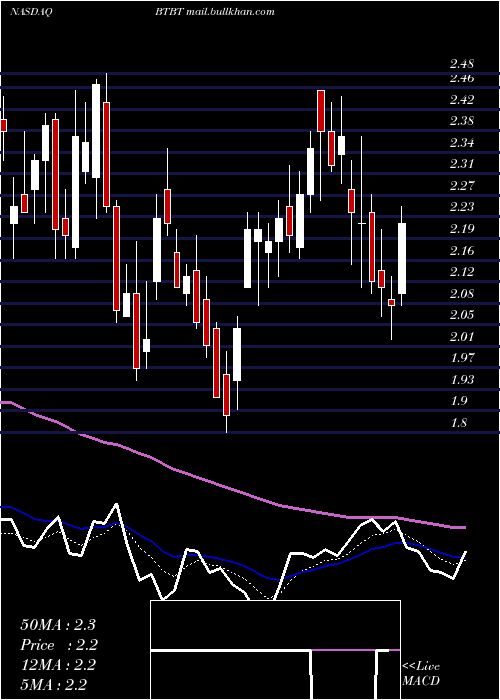Click the Price : 2.2 readout
Viewport: 500px width, 700px height.
(59, 645)
